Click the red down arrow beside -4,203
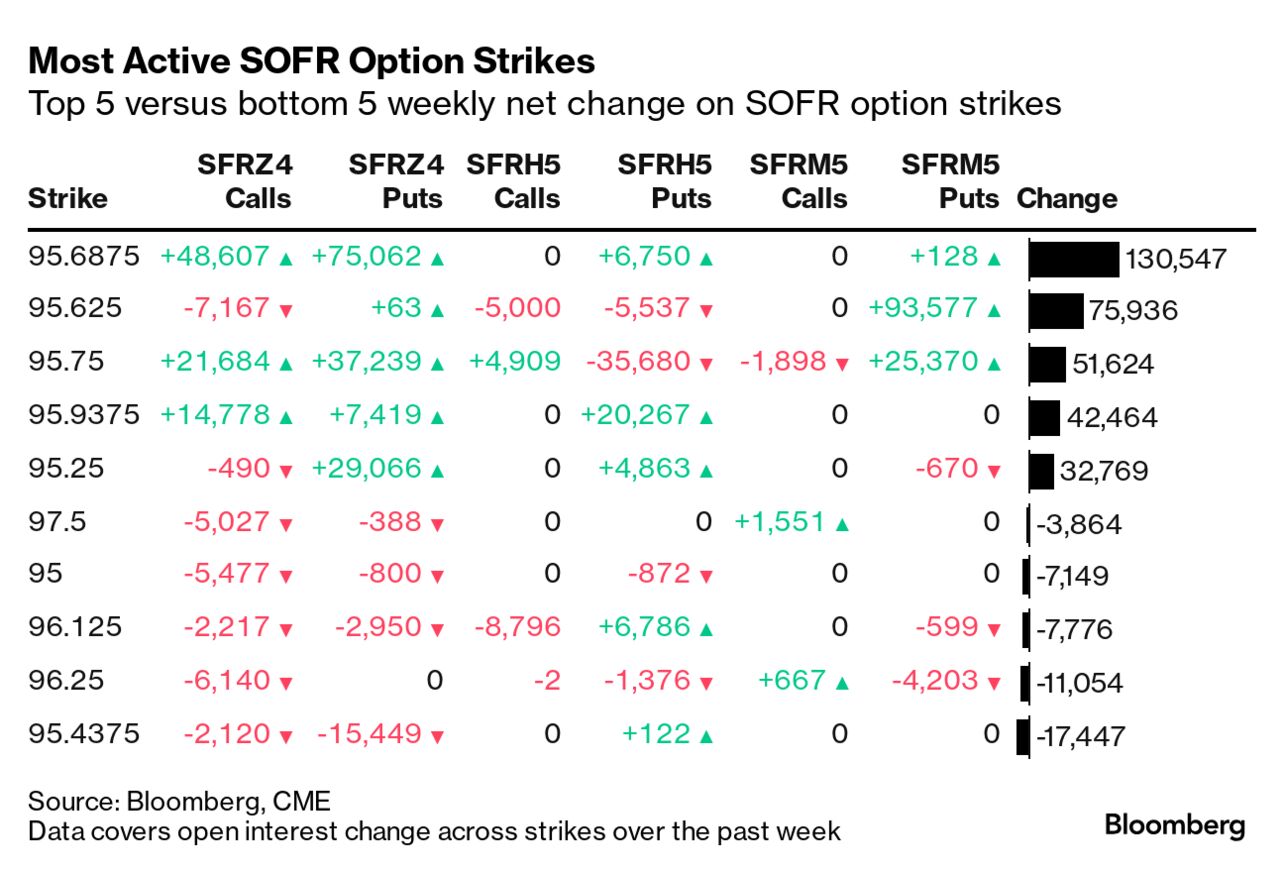1284x870 pixels. pos(992,684)
